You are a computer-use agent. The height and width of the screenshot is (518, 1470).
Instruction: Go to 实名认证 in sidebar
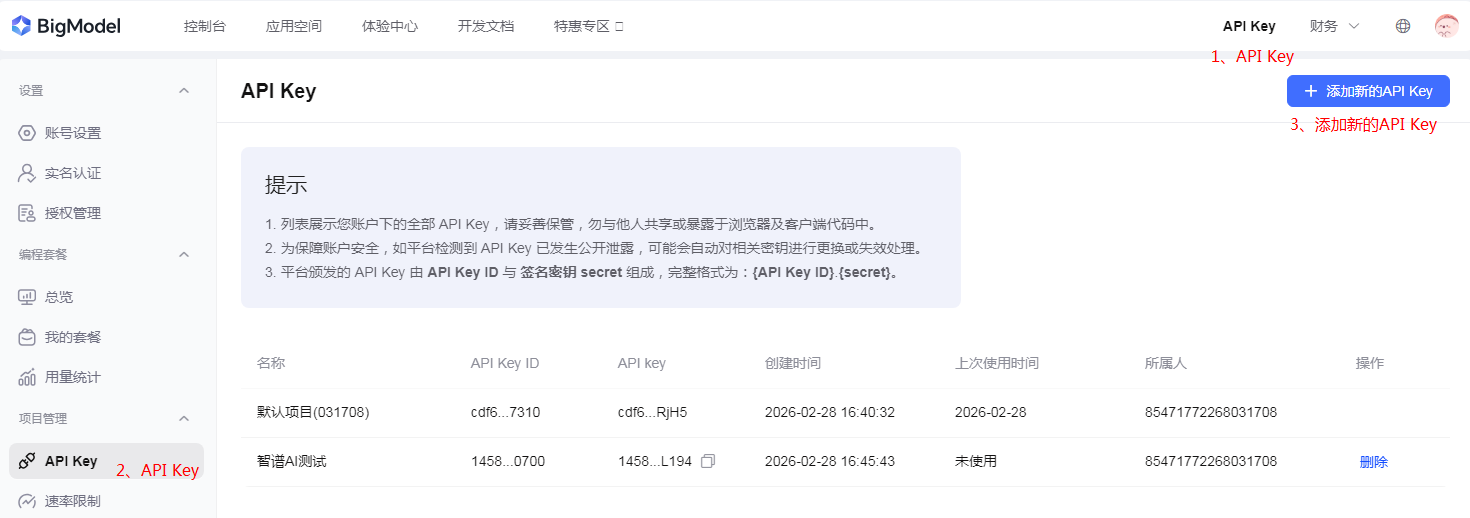pos(72,173)
